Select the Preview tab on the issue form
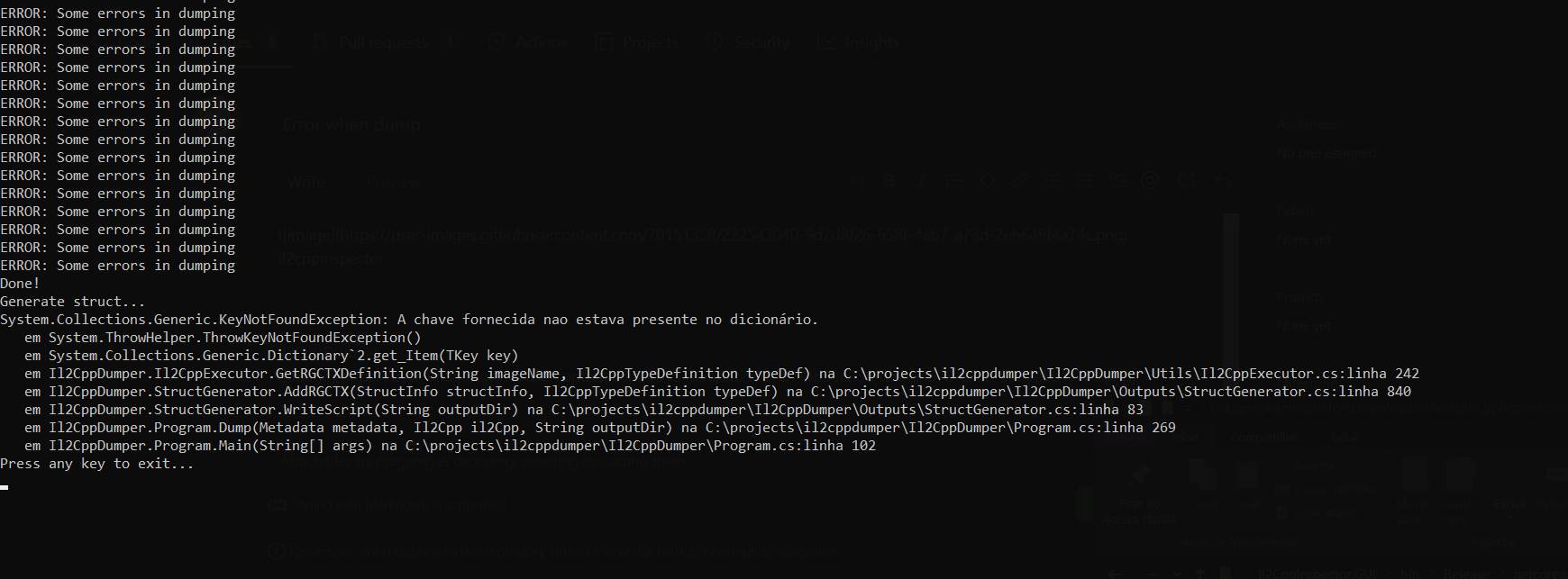This screenshot has height=579, width=1568. pyautogui.click(x=393, y=182)
